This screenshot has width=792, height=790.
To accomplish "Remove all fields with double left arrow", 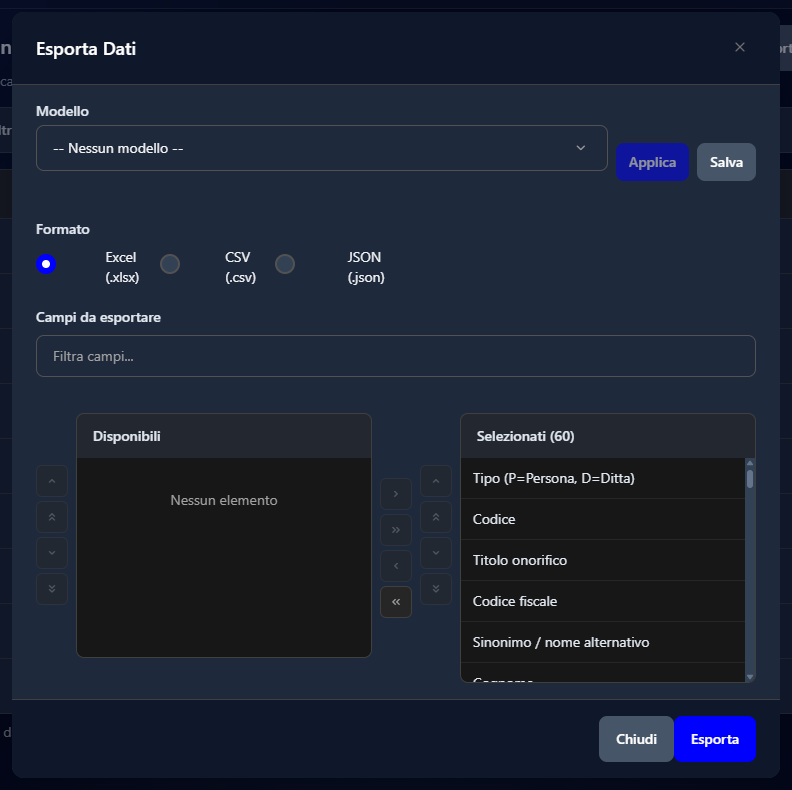I will [396, 602].
